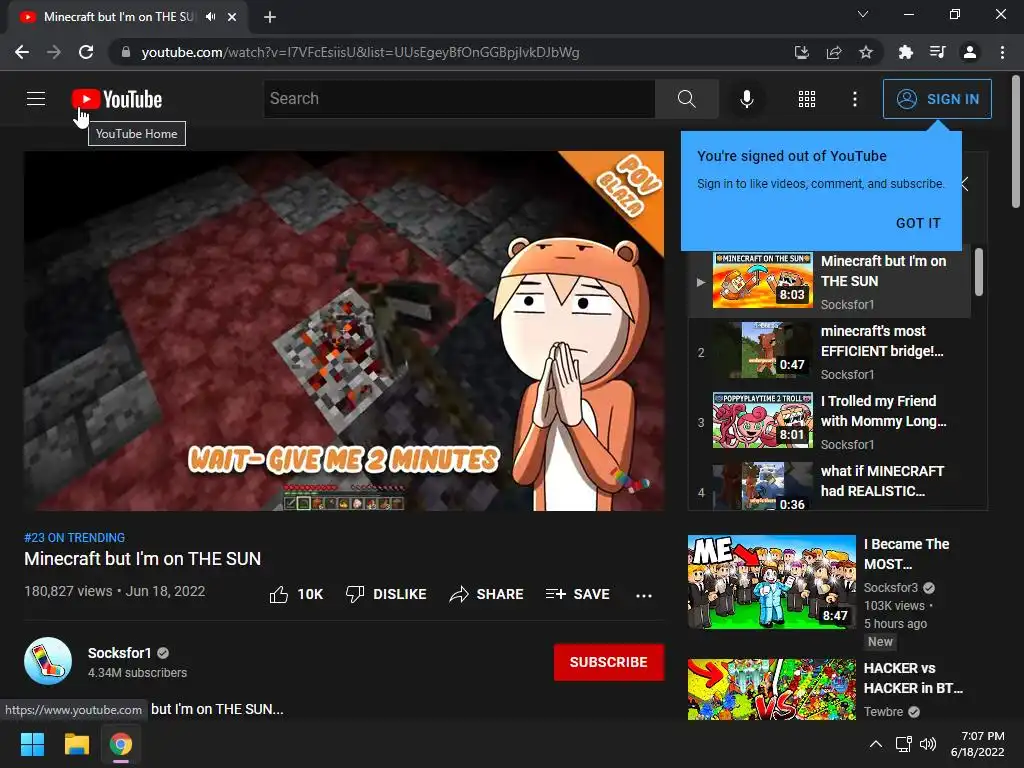The image size is (1024, 768).
Task: Open Chrome profile avatar
Action: tap(970, 52)
